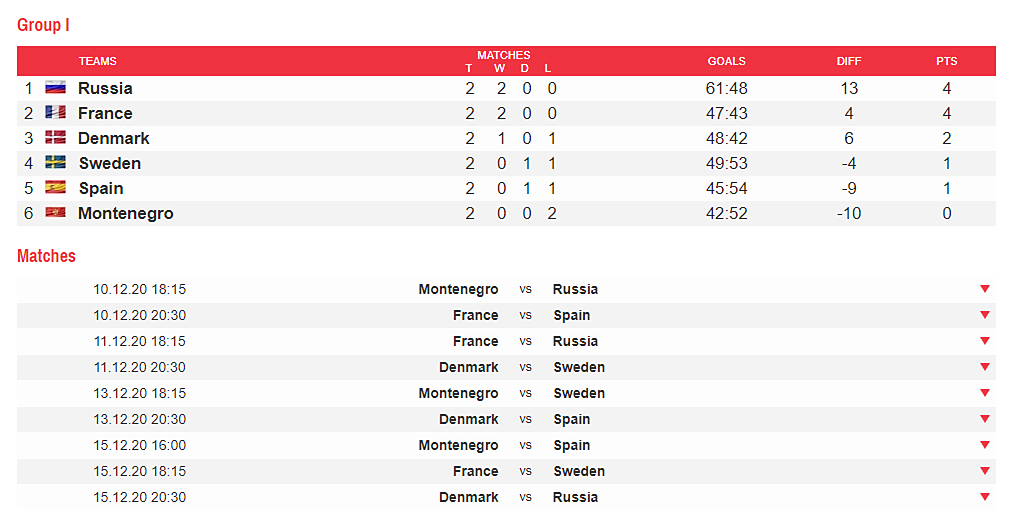
Task: Click the Sweden flag icon
Action: point(55,163)
